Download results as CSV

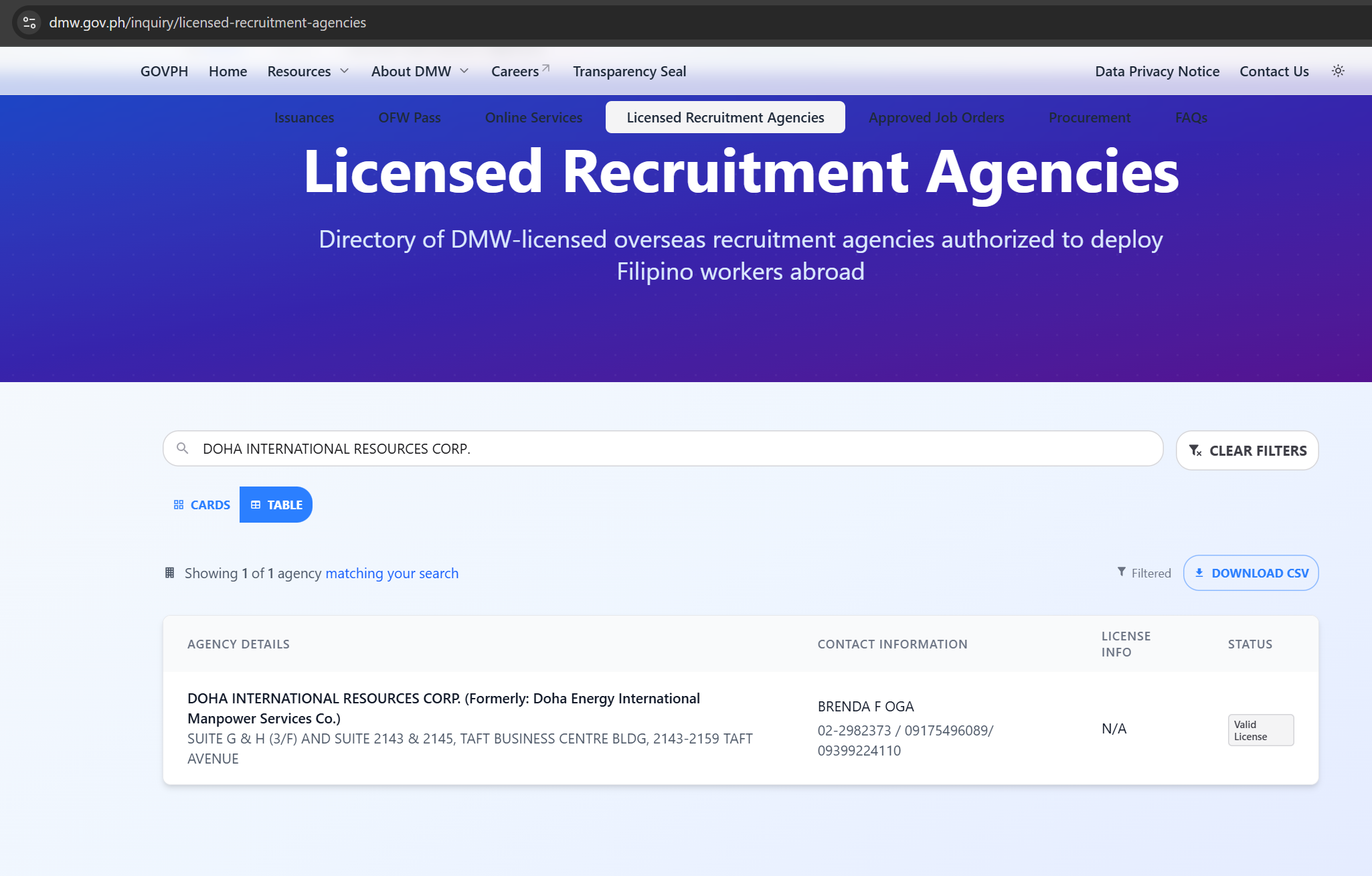pyautogui.click(x=1250, y=573)
